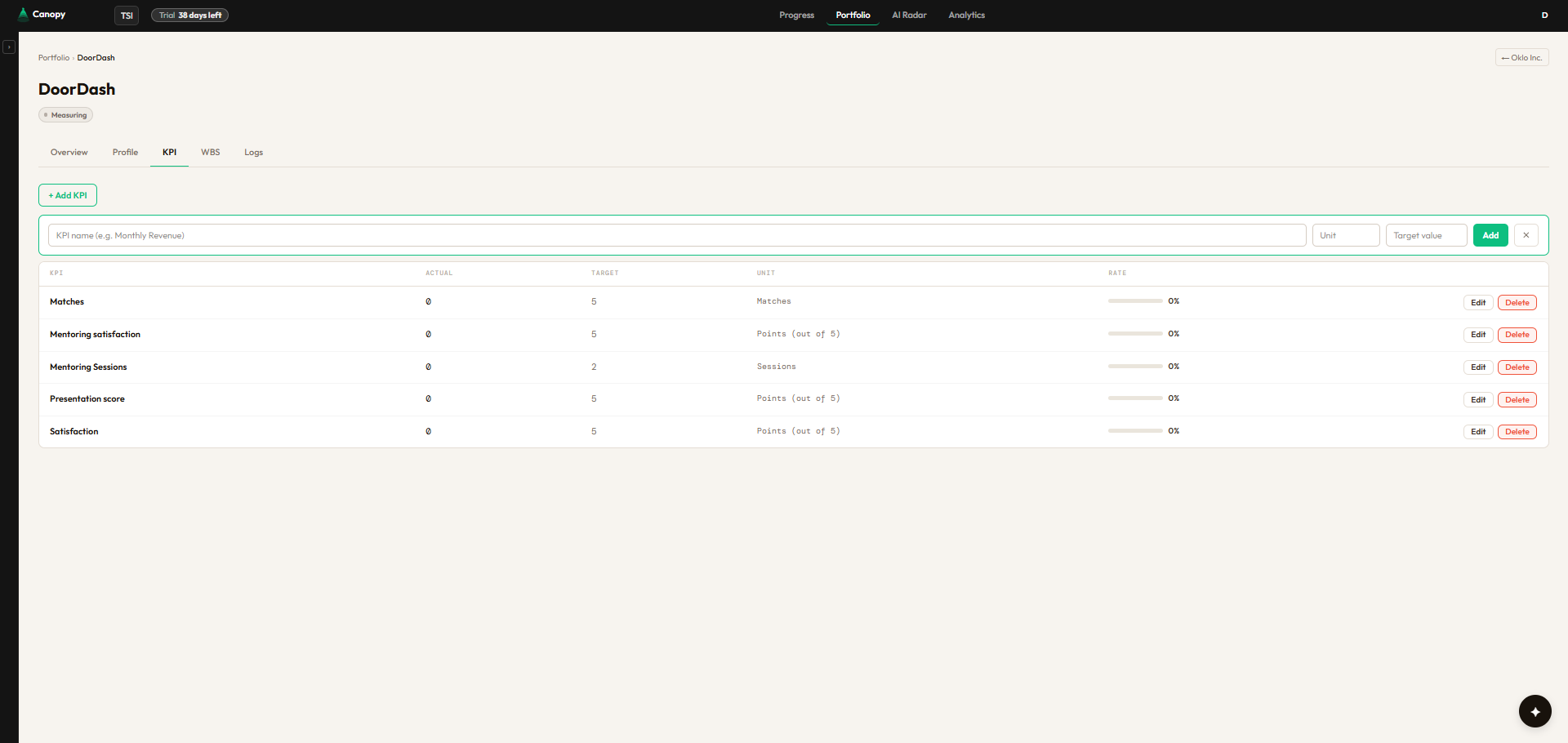
Task: Focus the Target value input field
Action: click(1427, 235)
